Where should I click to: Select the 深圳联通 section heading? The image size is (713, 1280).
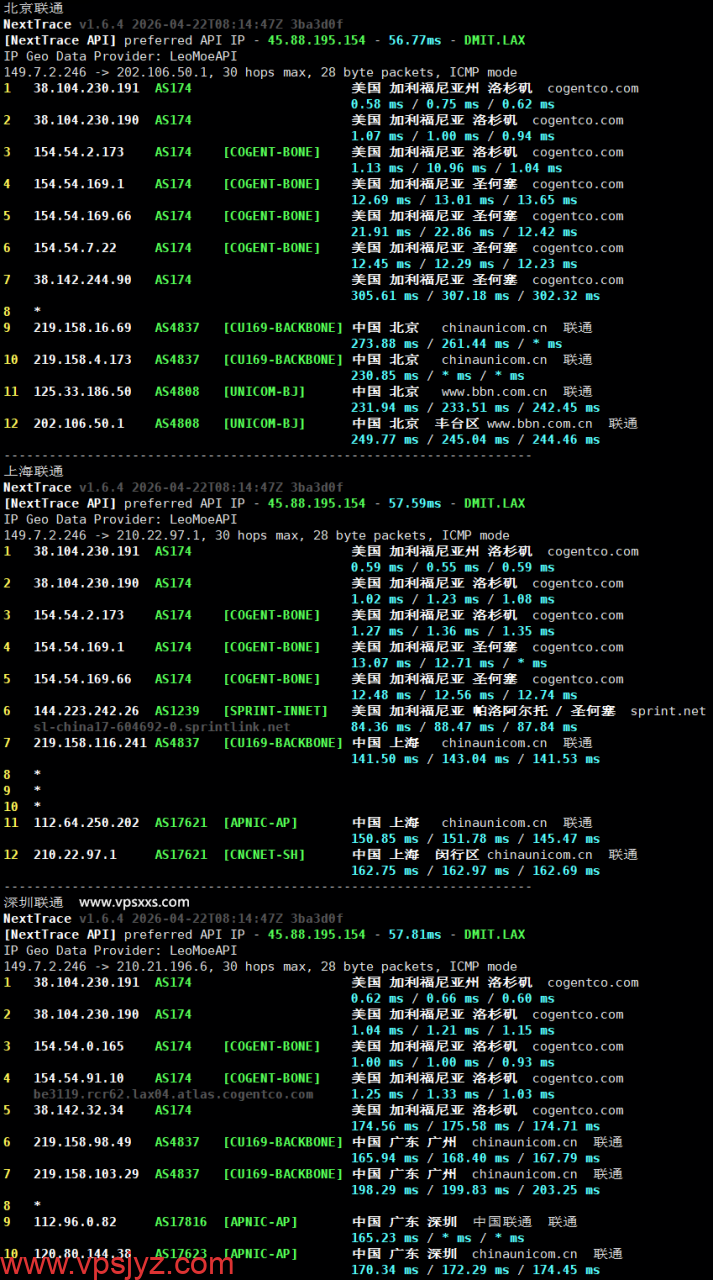(x=33, y=902)
